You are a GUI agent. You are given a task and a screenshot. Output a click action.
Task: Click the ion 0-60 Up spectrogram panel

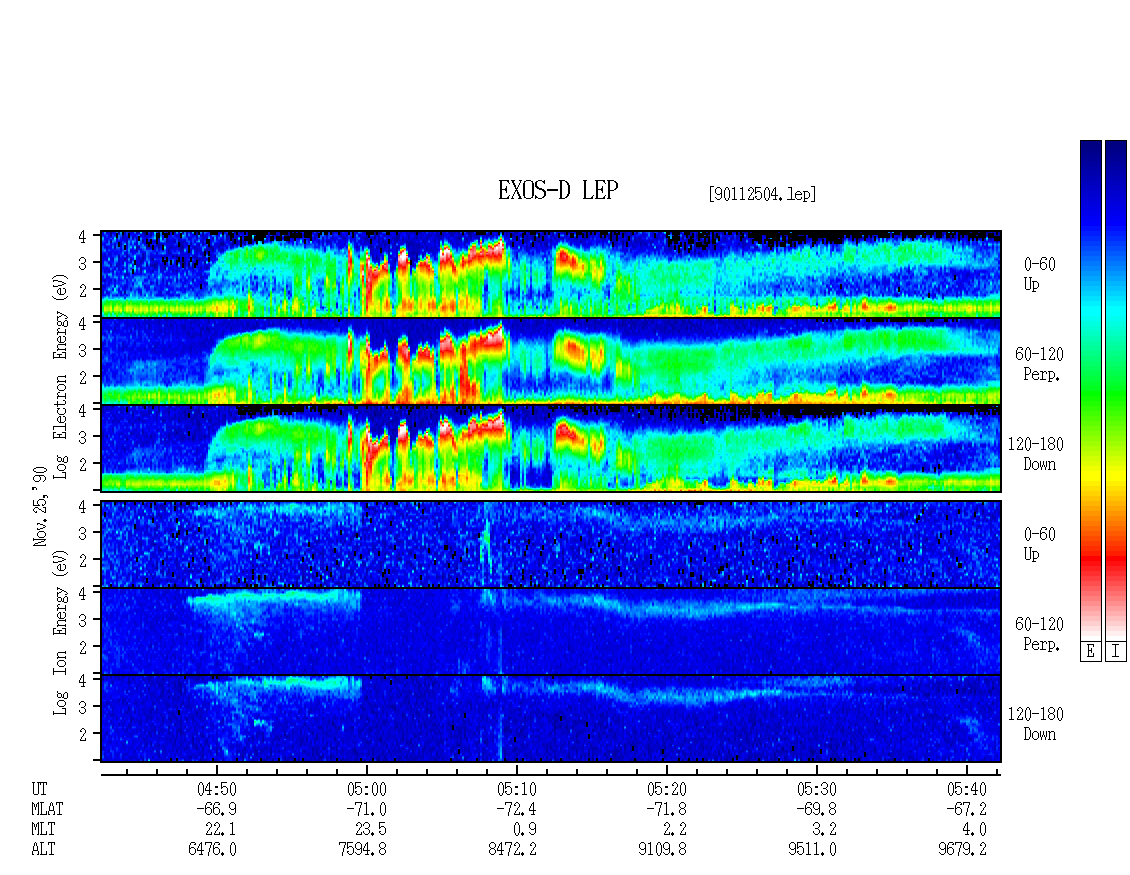551,544
